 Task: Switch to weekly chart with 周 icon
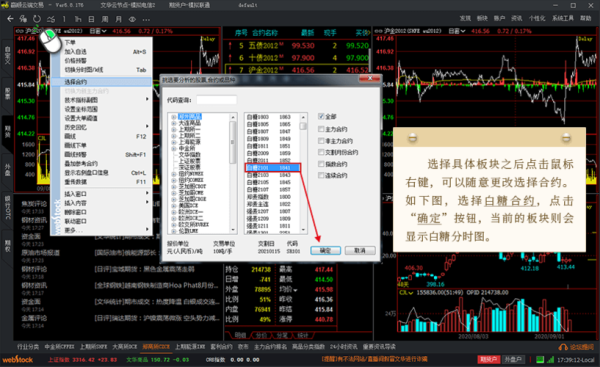coord(105,19)
